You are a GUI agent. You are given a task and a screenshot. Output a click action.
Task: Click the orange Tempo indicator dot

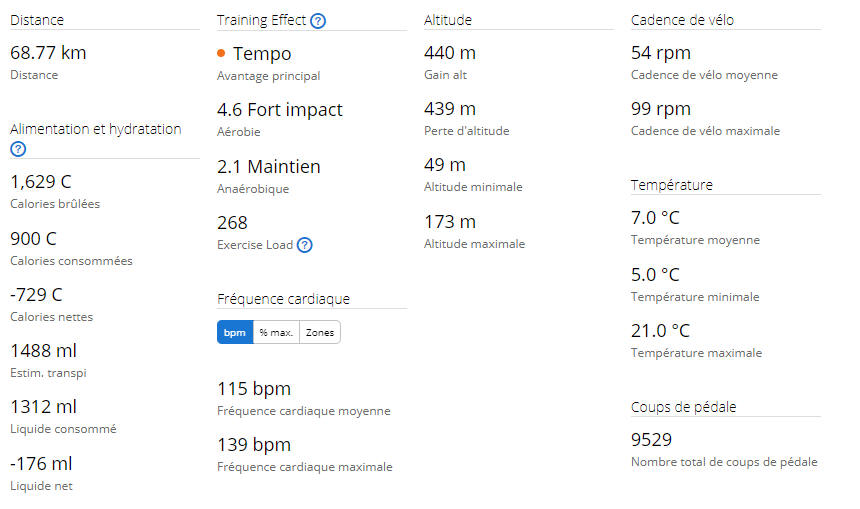(221, 53)
